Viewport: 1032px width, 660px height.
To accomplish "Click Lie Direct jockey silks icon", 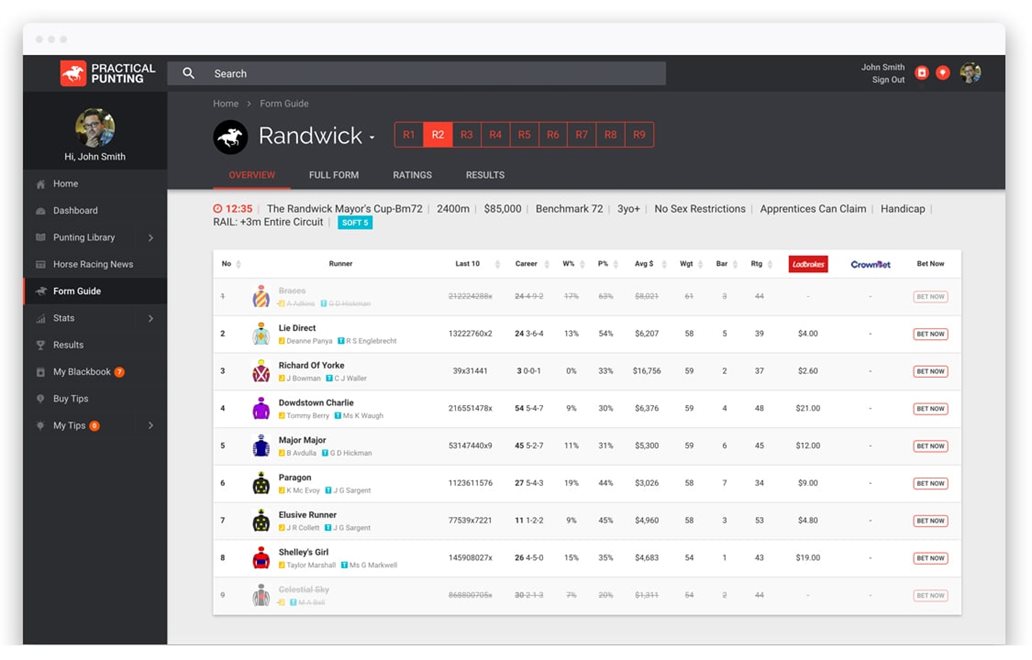I will [x=261, y=334].
